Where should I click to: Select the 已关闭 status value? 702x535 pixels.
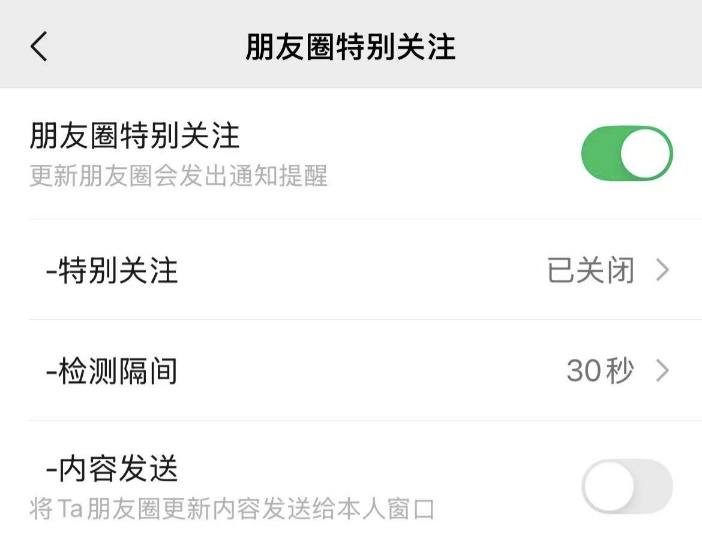[591, 270]
